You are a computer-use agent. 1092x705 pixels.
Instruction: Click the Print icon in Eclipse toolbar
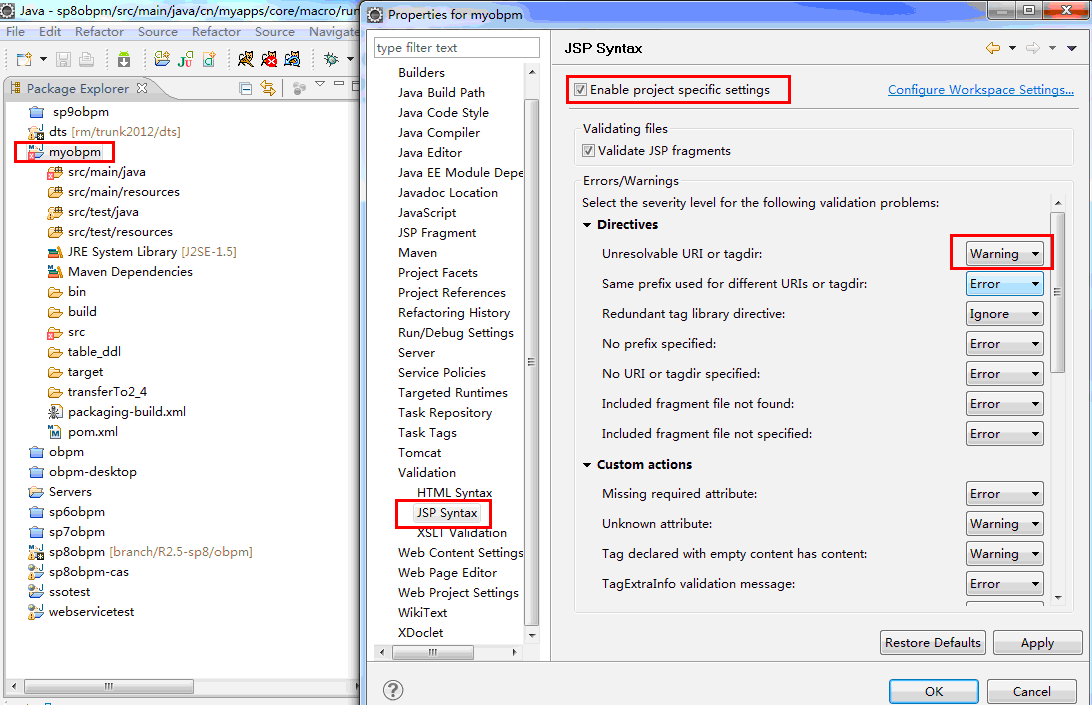(x=86, y=59)
